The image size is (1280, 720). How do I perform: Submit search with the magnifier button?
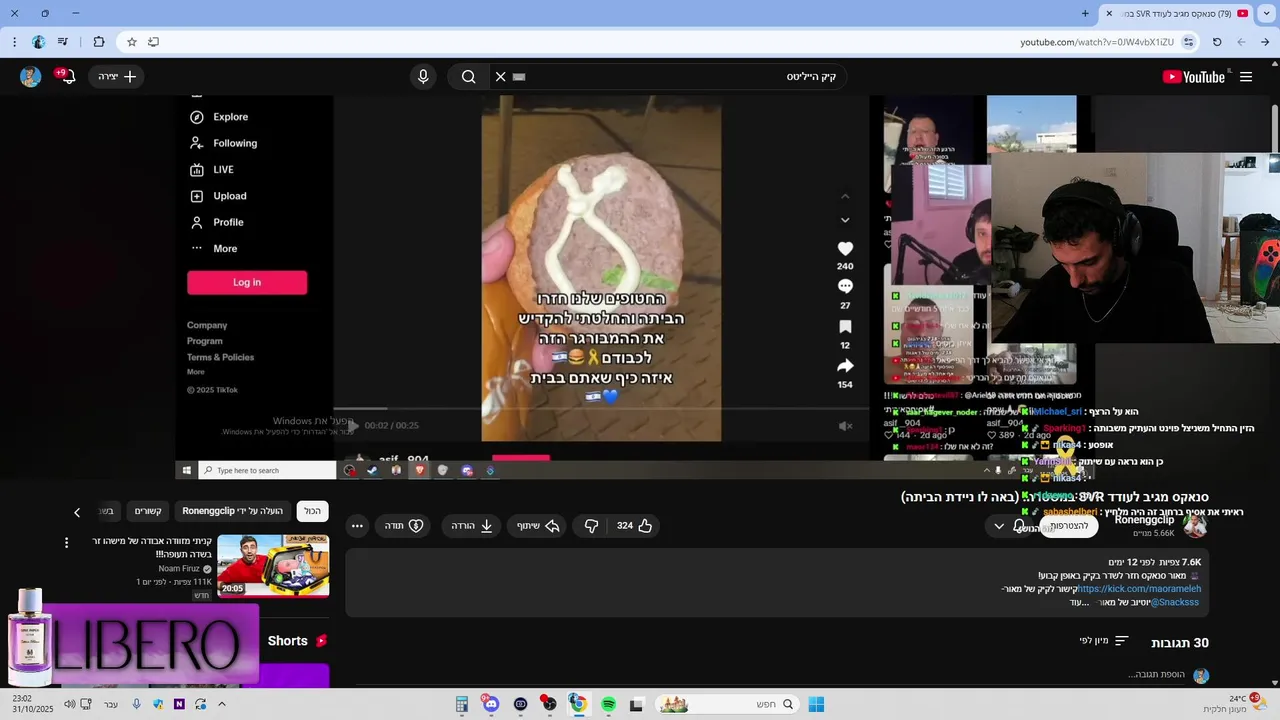pyautogui.click(x=468, y=77)
